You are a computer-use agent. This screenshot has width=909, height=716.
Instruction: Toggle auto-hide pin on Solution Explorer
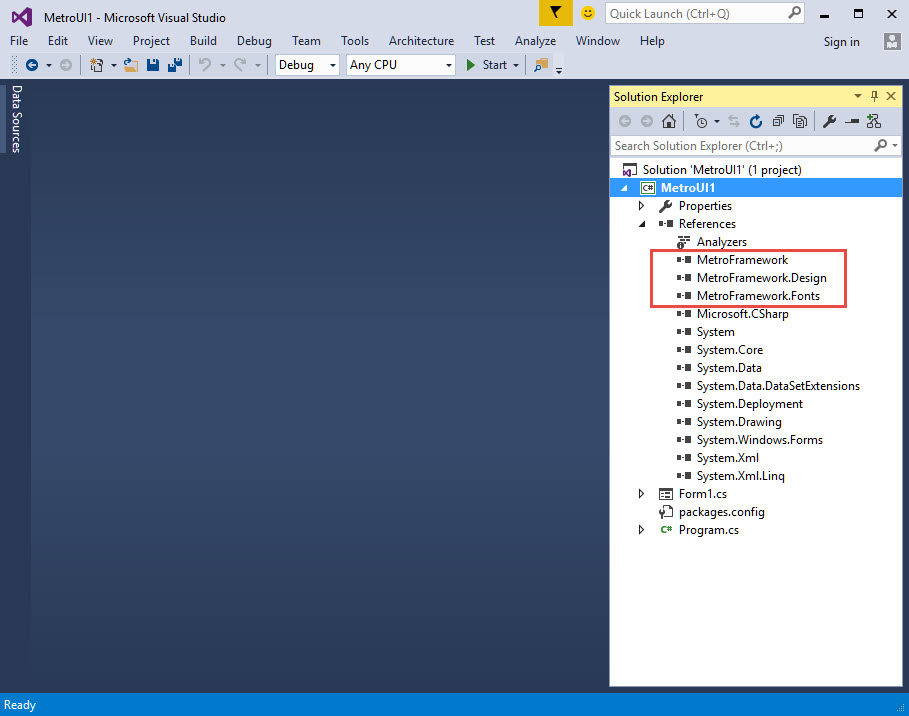pyautogui.click(x=875, y=96)
